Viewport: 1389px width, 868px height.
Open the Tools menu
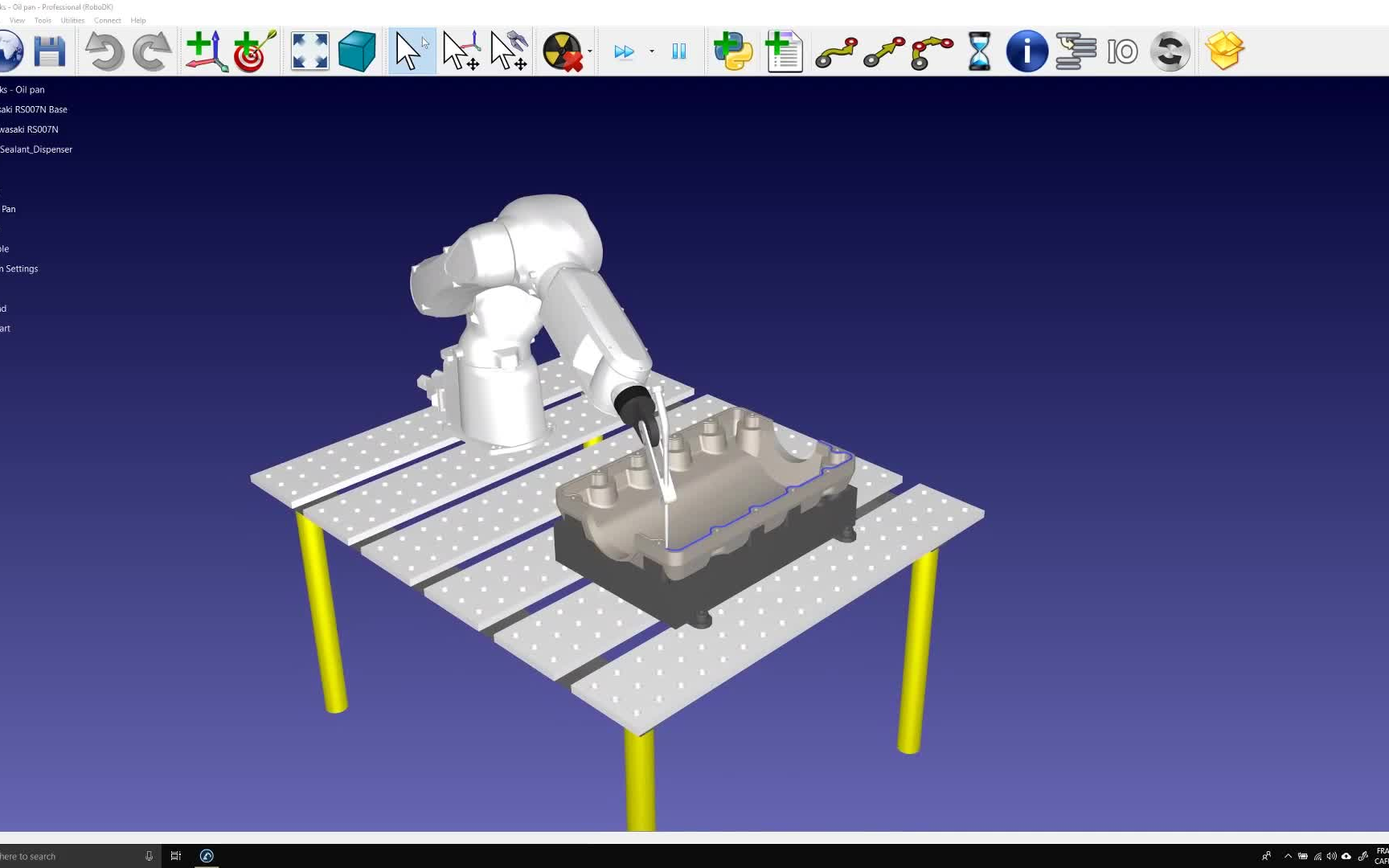point(43,20)
